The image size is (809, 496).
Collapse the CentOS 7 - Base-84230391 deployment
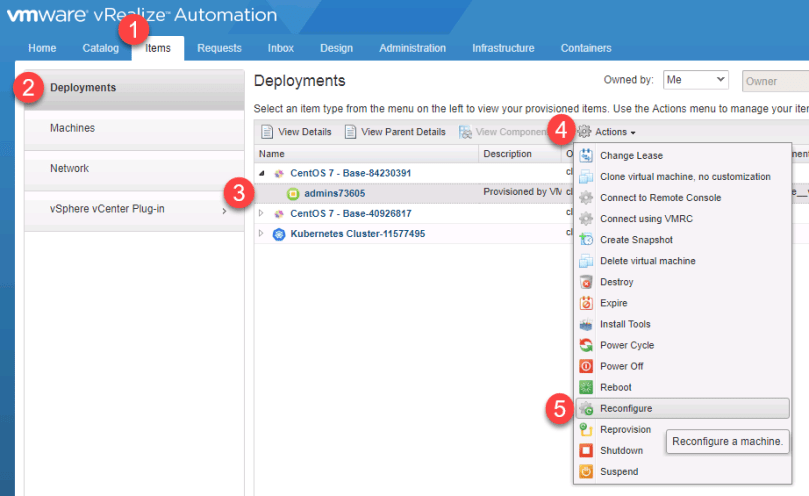tap(262, 173)
